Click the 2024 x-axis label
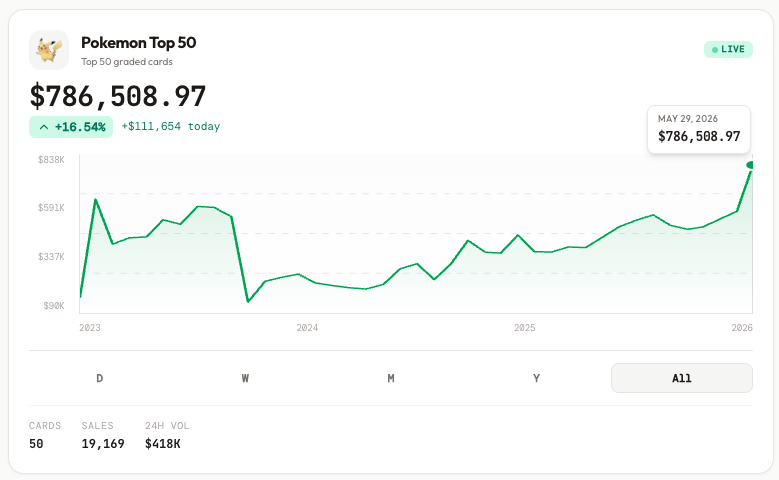779x480 pixels. [x=307, y=327]
